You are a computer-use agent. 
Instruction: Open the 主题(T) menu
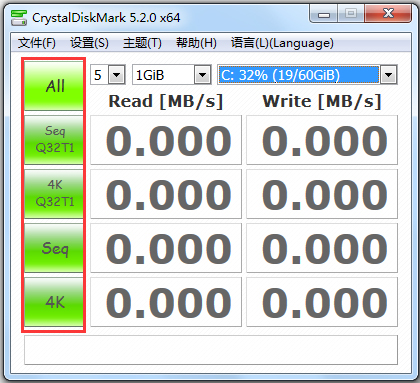(142, 43)
